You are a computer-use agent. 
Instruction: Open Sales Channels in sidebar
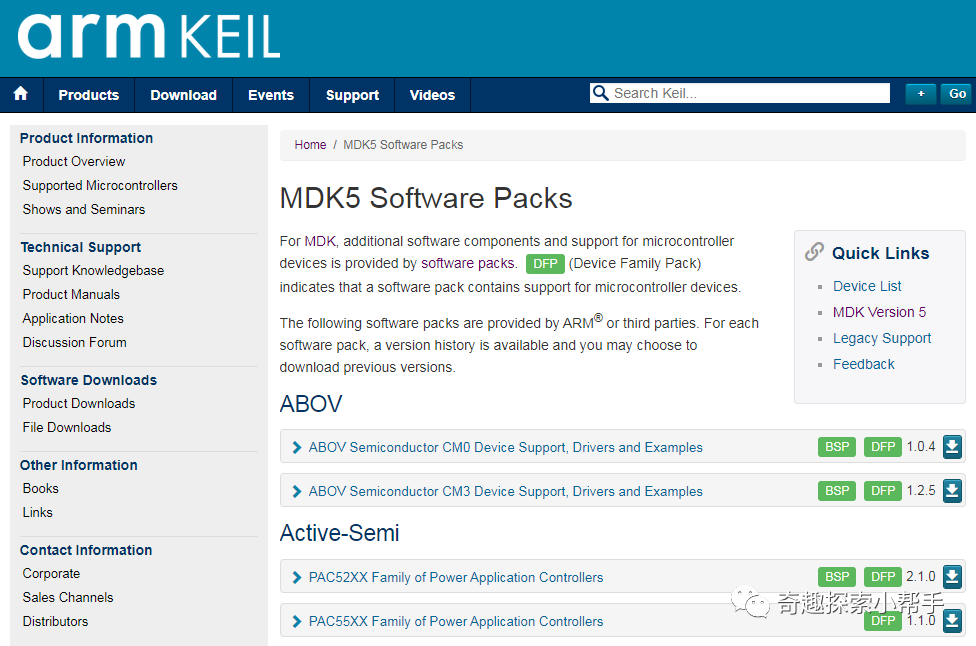click(x=68, y=597)
